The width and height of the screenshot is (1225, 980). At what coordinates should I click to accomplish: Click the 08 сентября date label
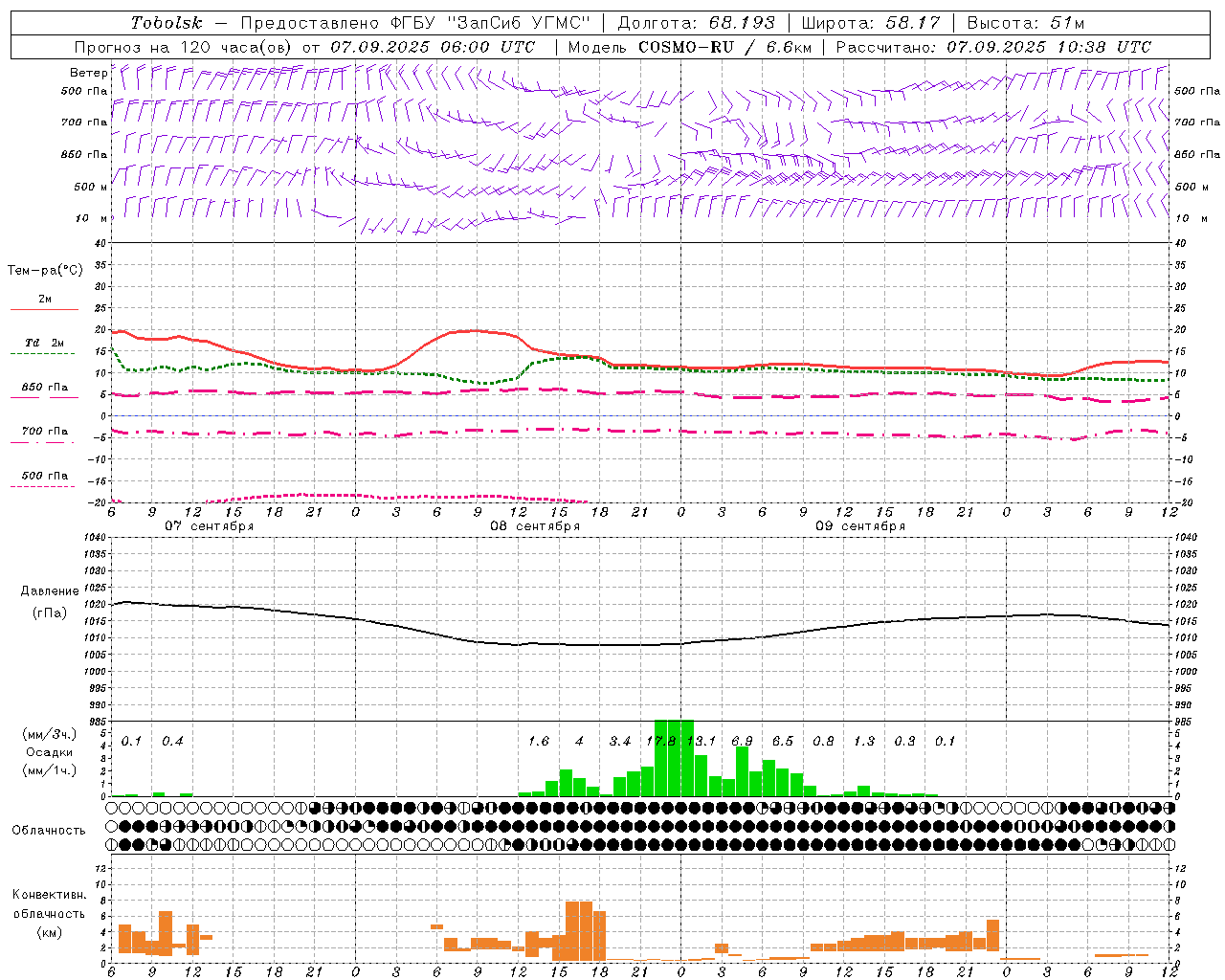pos(534,526)
